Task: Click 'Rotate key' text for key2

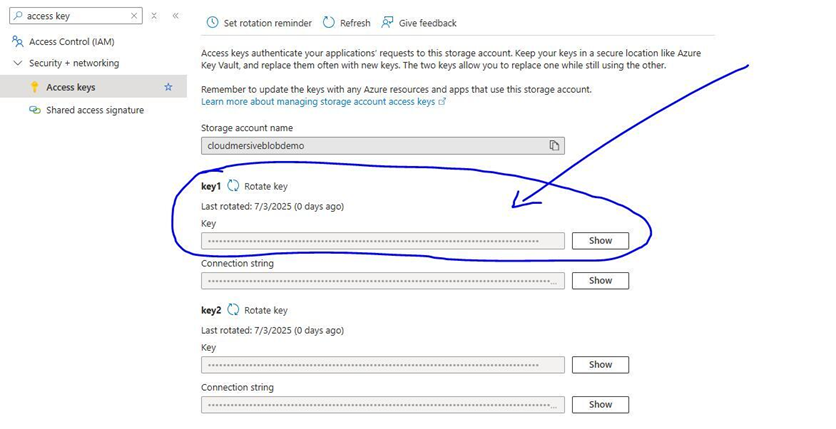Action: coord(266,310)
